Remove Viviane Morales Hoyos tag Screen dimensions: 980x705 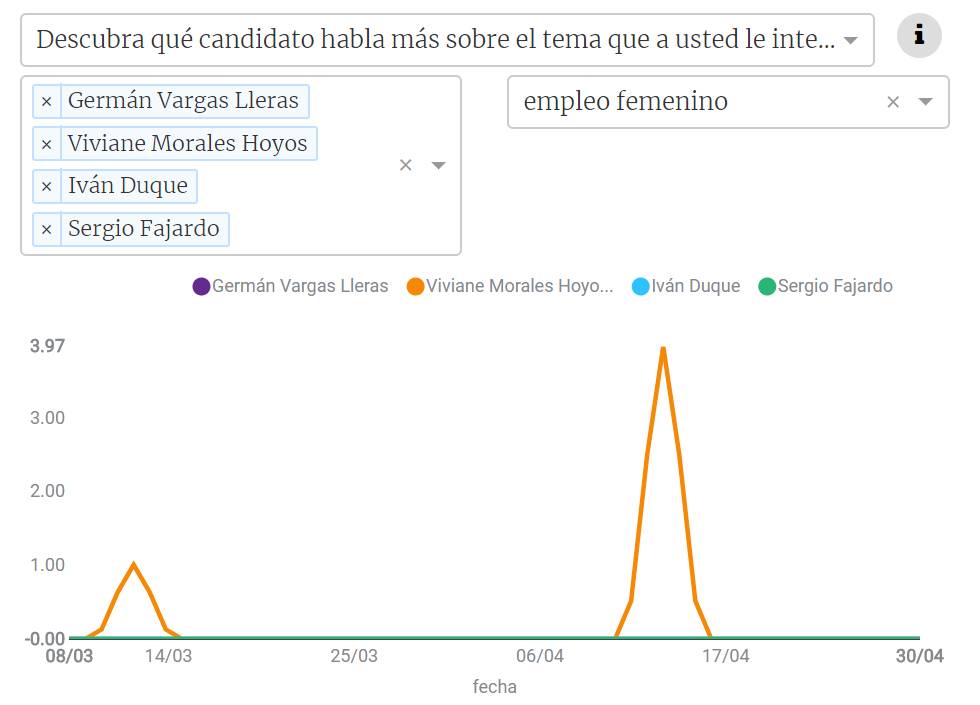[47, 144]
